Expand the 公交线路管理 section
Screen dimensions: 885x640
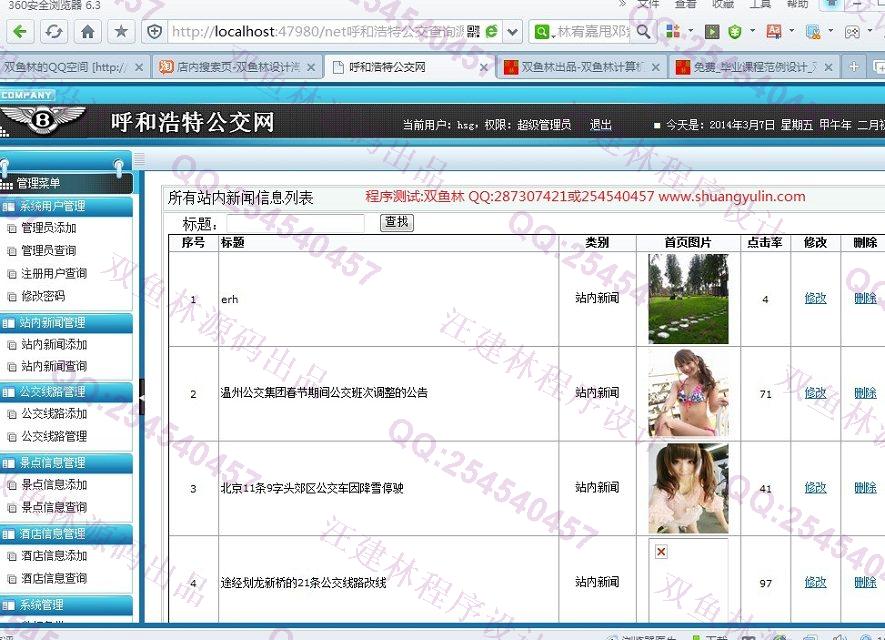[x=67, y=392]
